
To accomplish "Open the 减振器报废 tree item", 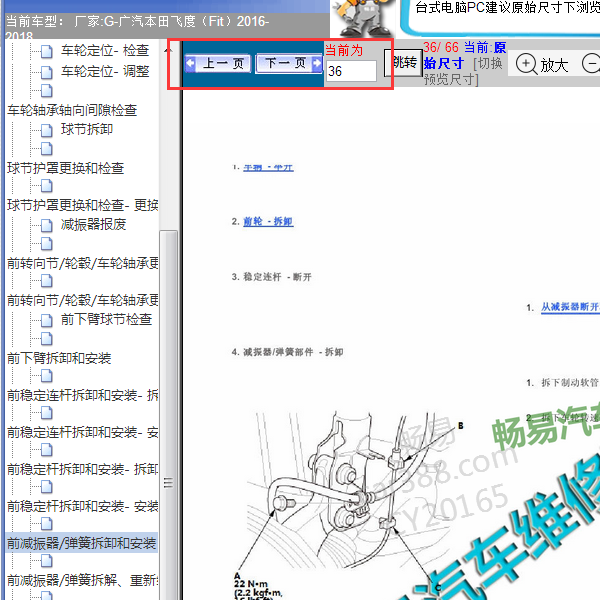I will point(93,225).
